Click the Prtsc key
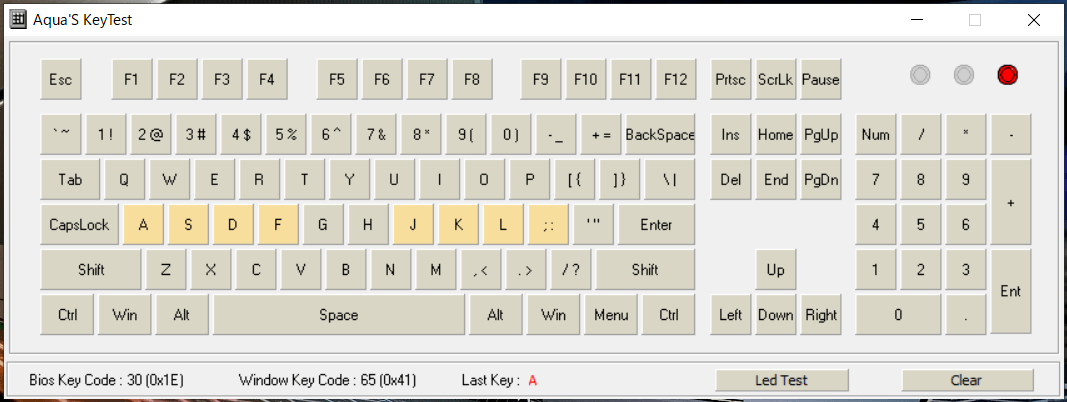The height and width of the screenshot is (402, 1067). pos(731,79)
